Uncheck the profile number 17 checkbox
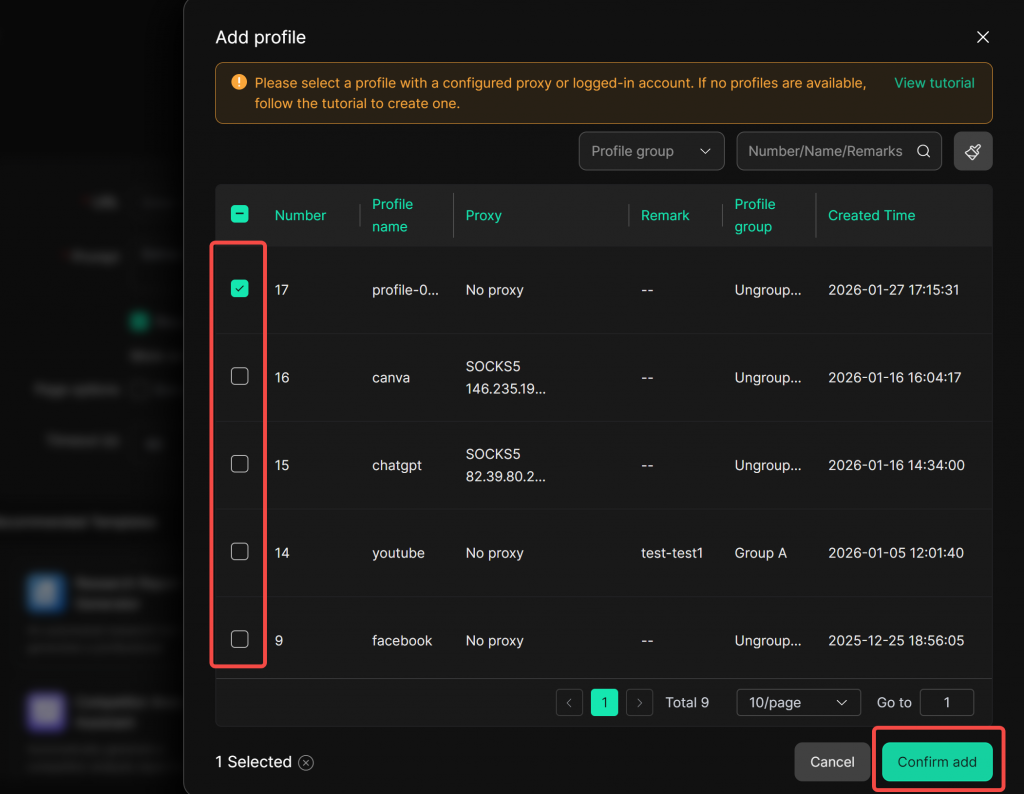The height and width of the screenshot is (794, 1024). pyautogui.click(x=240, y=289)
